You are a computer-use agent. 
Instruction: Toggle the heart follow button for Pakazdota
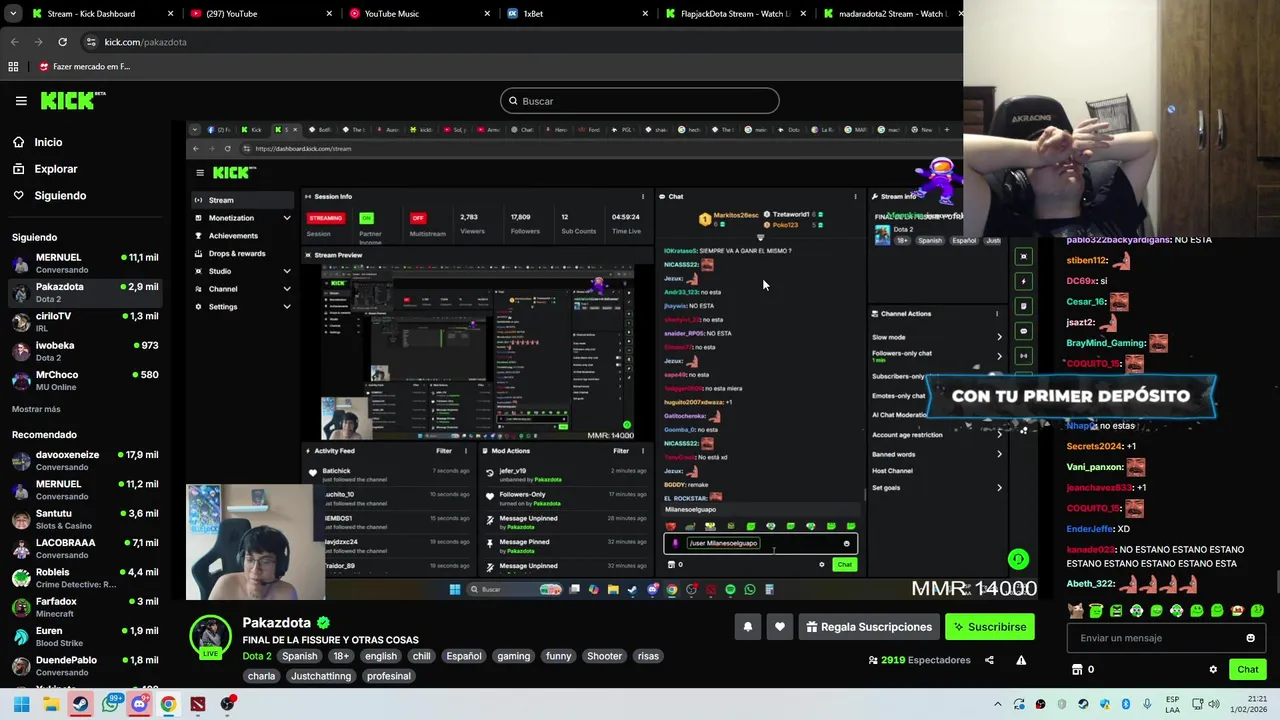coord(780,627)
